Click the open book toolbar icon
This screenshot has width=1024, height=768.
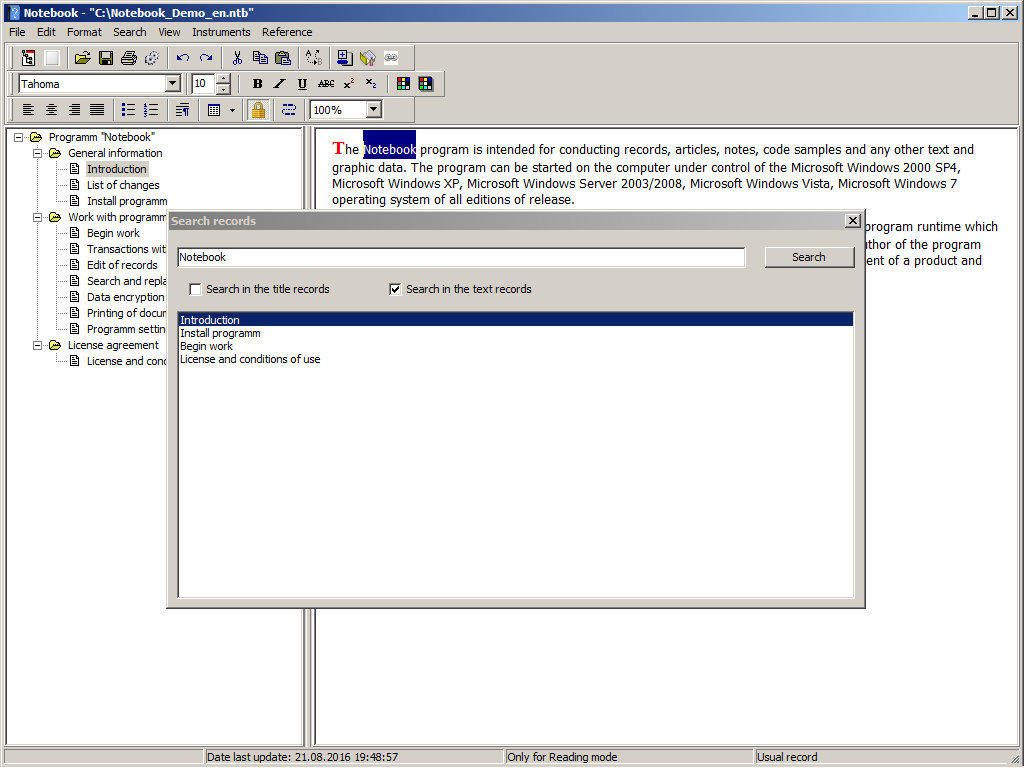(x=368, y=58)
